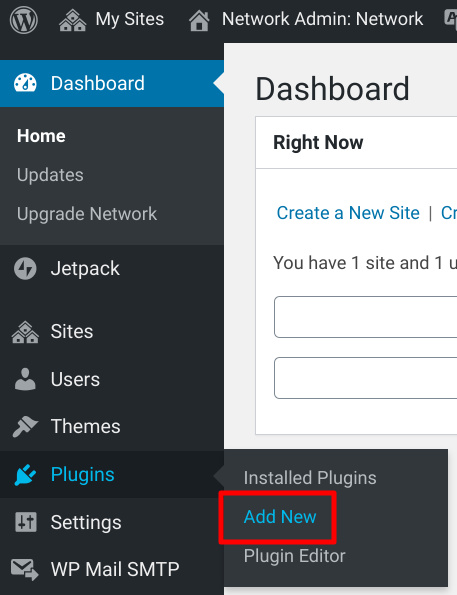Click the Plugins plug icon
The image size is (457, 595).
[x=25, y=474]
